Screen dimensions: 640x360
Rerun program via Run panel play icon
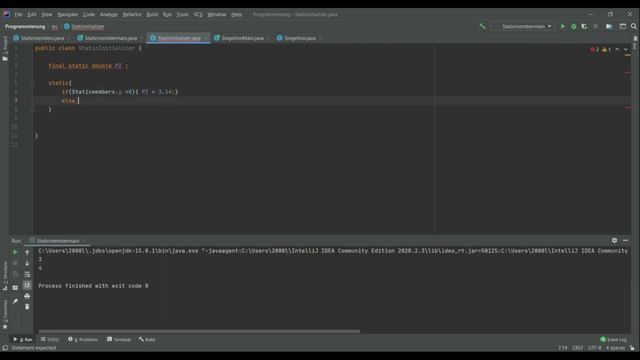pyautogui.click(x=15, y=252)
